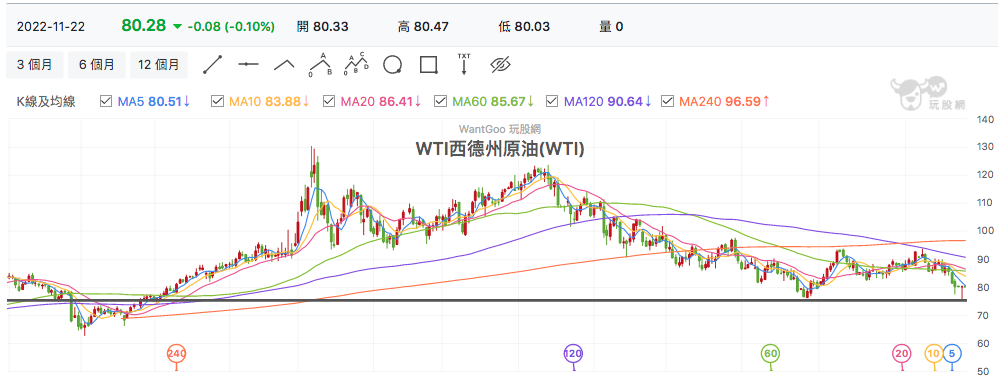
Task: Click the date 2022-11-22 text
Action: 51,27
